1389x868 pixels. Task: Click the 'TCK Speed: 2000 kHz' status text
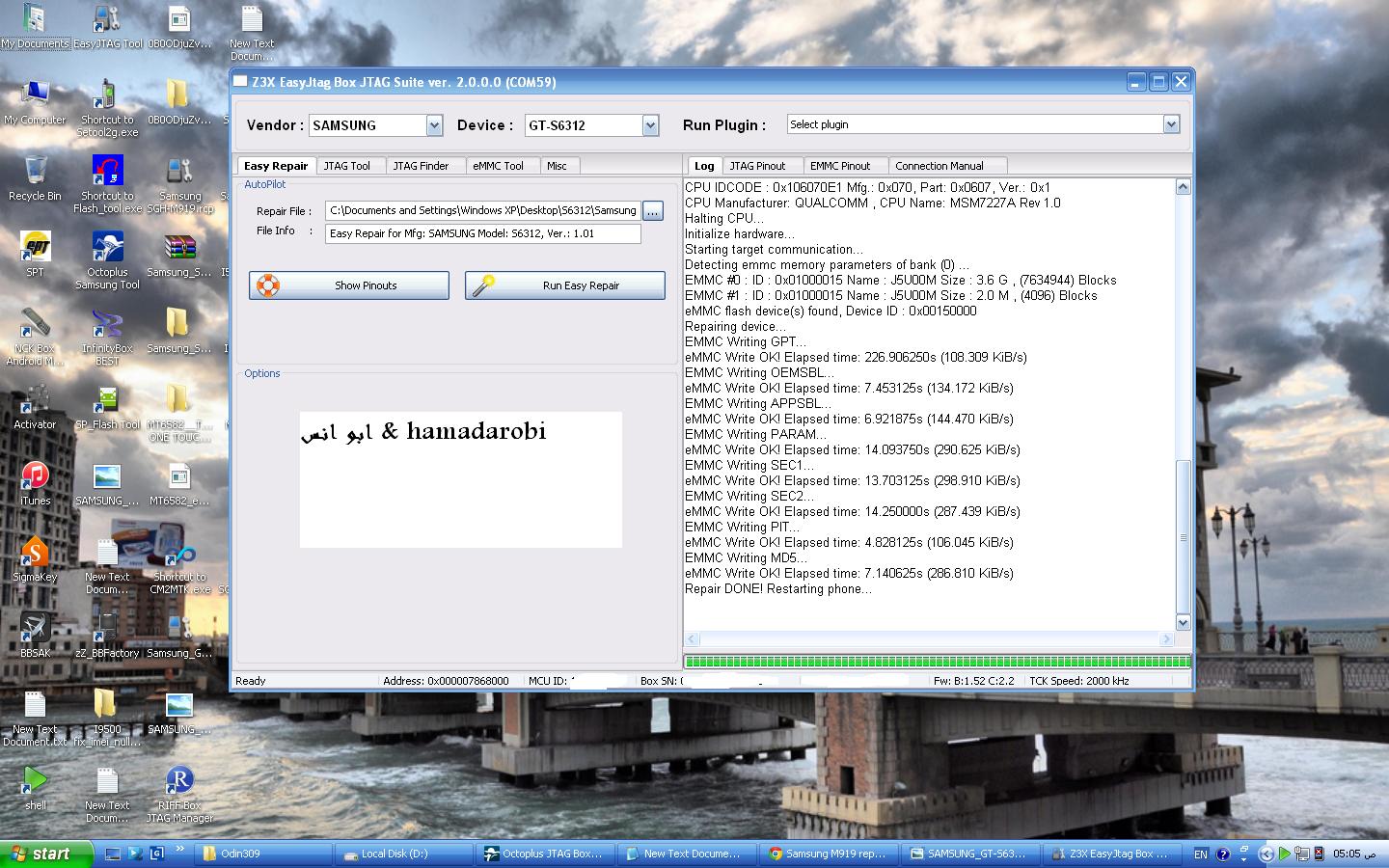click(x=1079, y=681)
